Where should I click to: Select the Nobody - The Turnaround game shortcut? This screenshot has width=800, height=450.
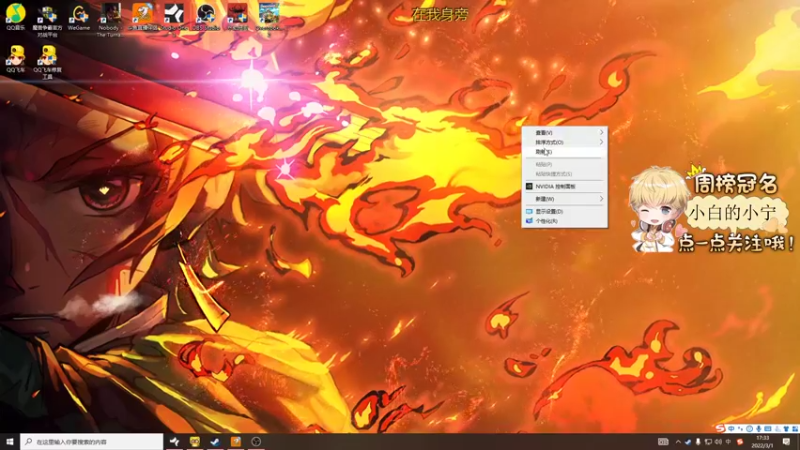coord(110,20)
